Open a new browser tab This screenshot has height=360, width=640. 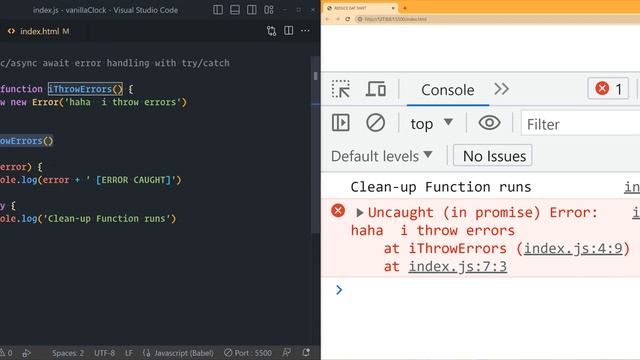coord(405,8)
